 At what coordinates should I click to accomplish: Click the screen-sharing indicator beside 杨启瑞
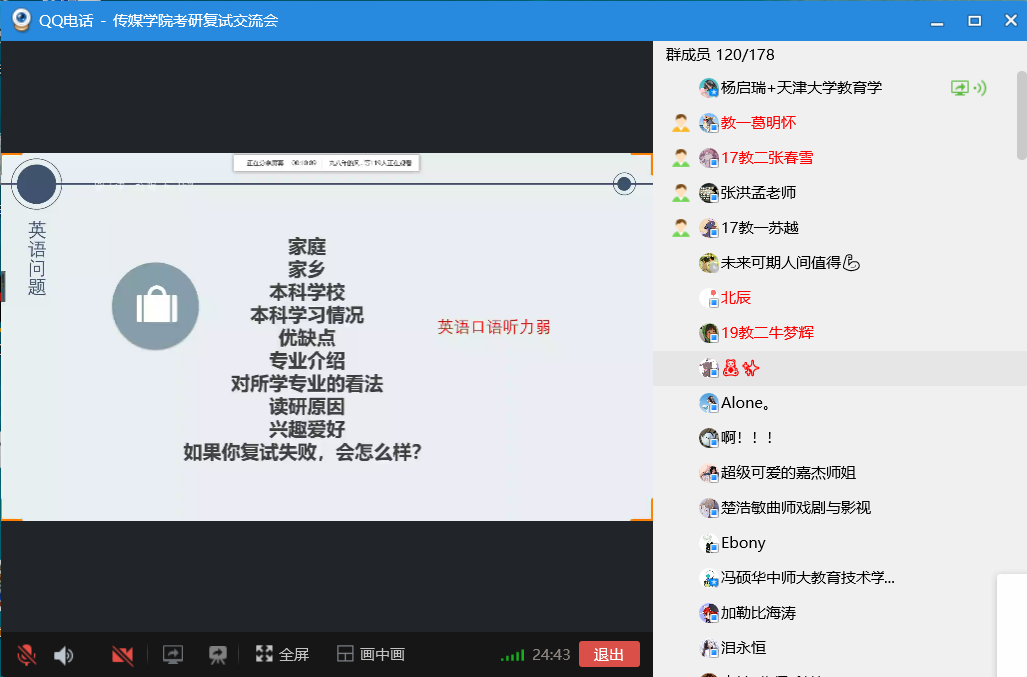tap(960, 88)
